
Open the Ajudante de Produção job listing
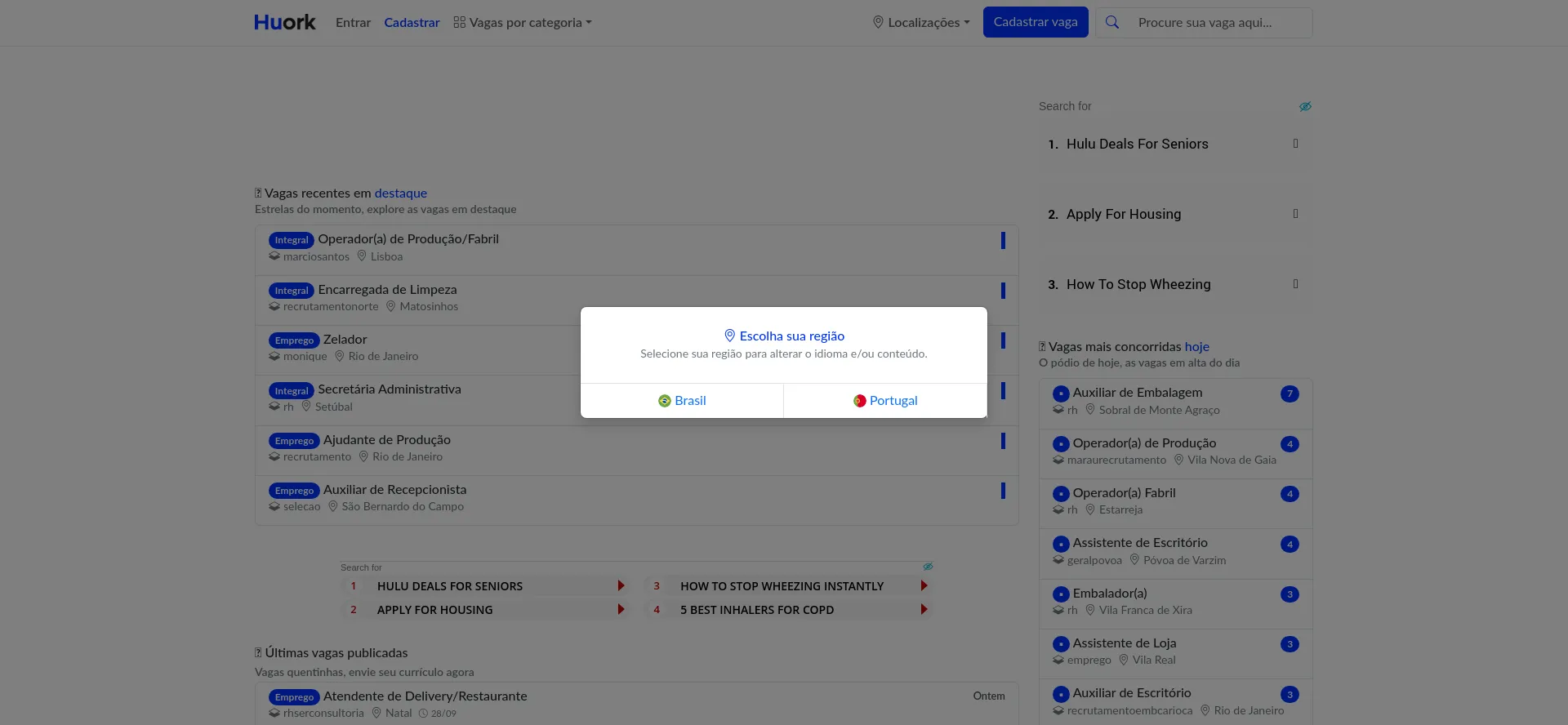(x=387, y=440)
